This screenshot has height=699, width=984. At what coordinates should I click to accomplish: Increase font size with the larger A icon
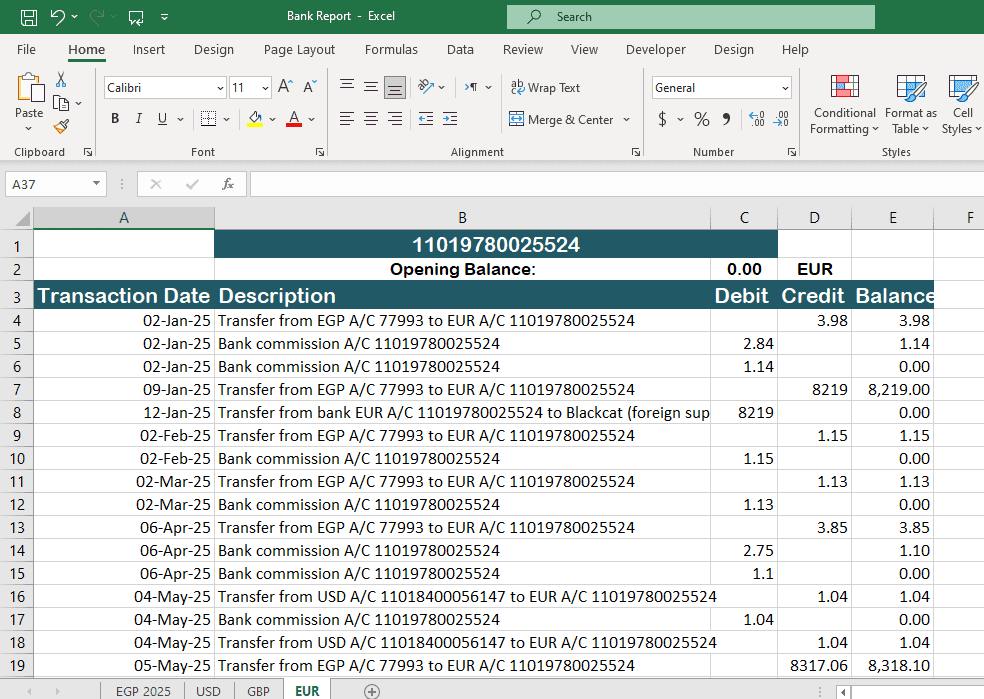click(x=285, y=88)
